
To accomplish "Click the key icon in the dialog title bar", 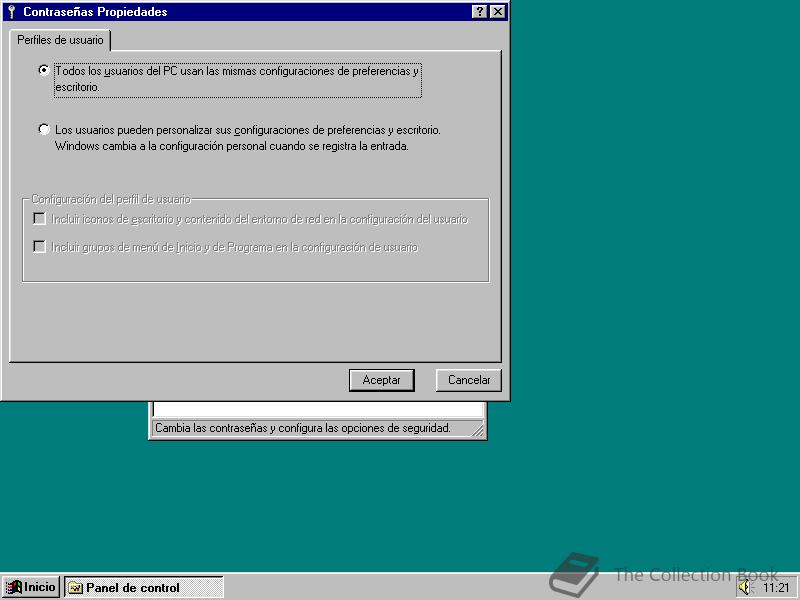I will [12, 12].
